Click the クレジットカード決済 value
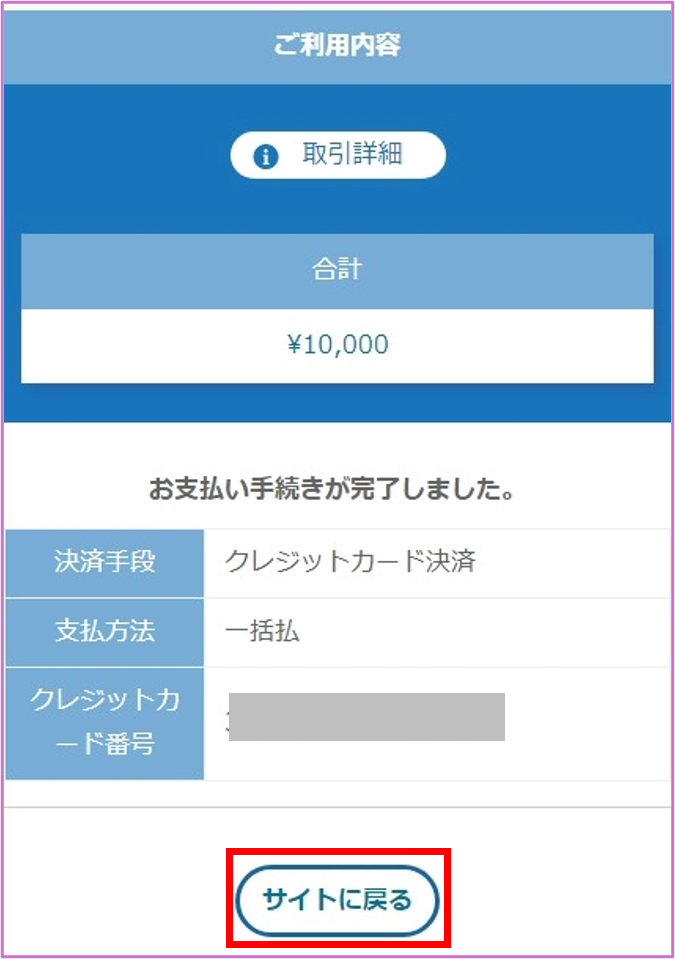 (x=350, y=562)
